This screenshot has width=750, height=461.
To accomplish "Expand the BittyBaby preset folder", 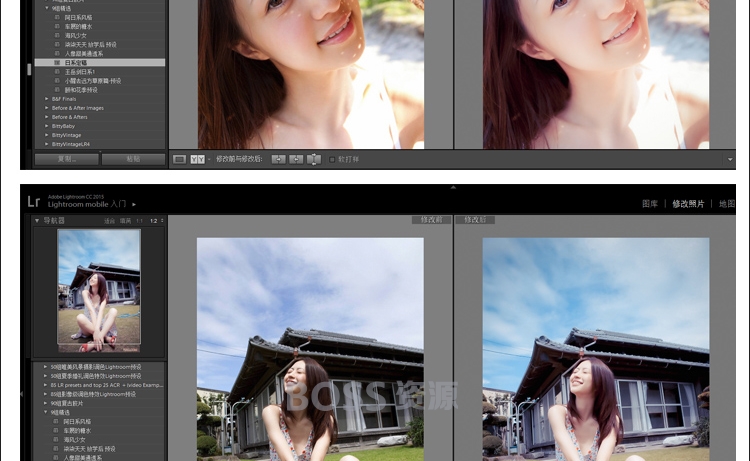I will click(x=47, y=126).
